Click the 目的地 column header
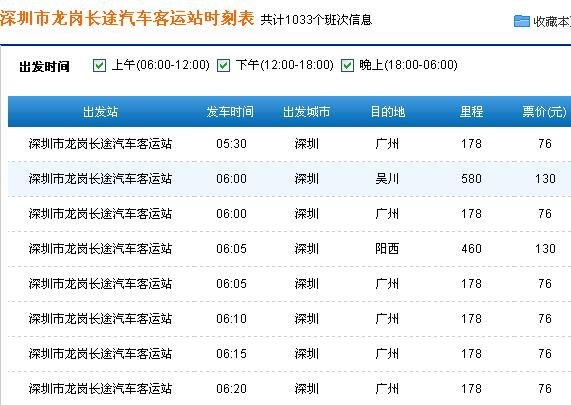Viewport: 571px width, 405px height. coord(387,111)
